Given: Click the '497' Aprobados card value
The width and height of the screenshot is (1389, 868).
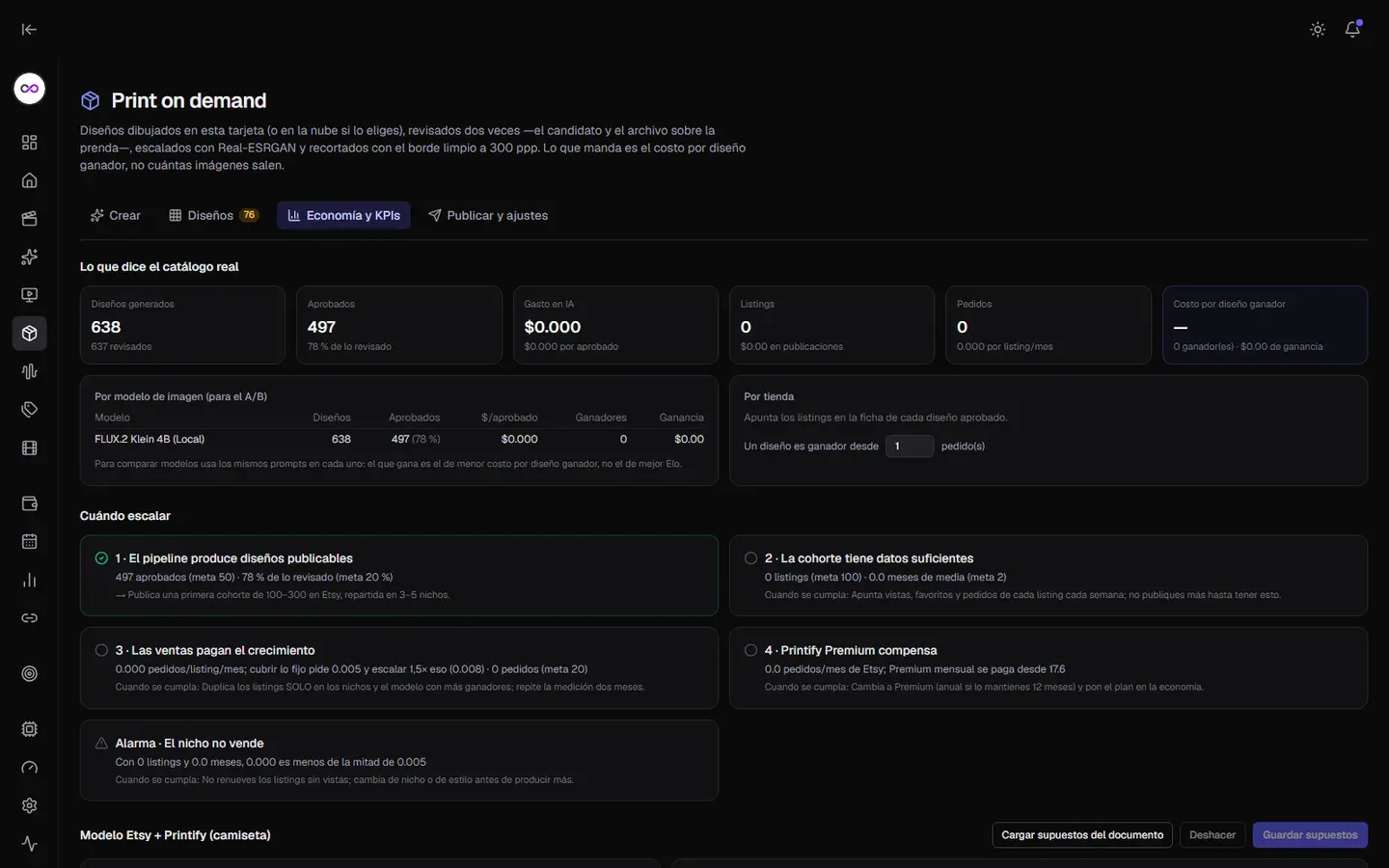Looking at the screenshot, I should click(x=321, y=327).
